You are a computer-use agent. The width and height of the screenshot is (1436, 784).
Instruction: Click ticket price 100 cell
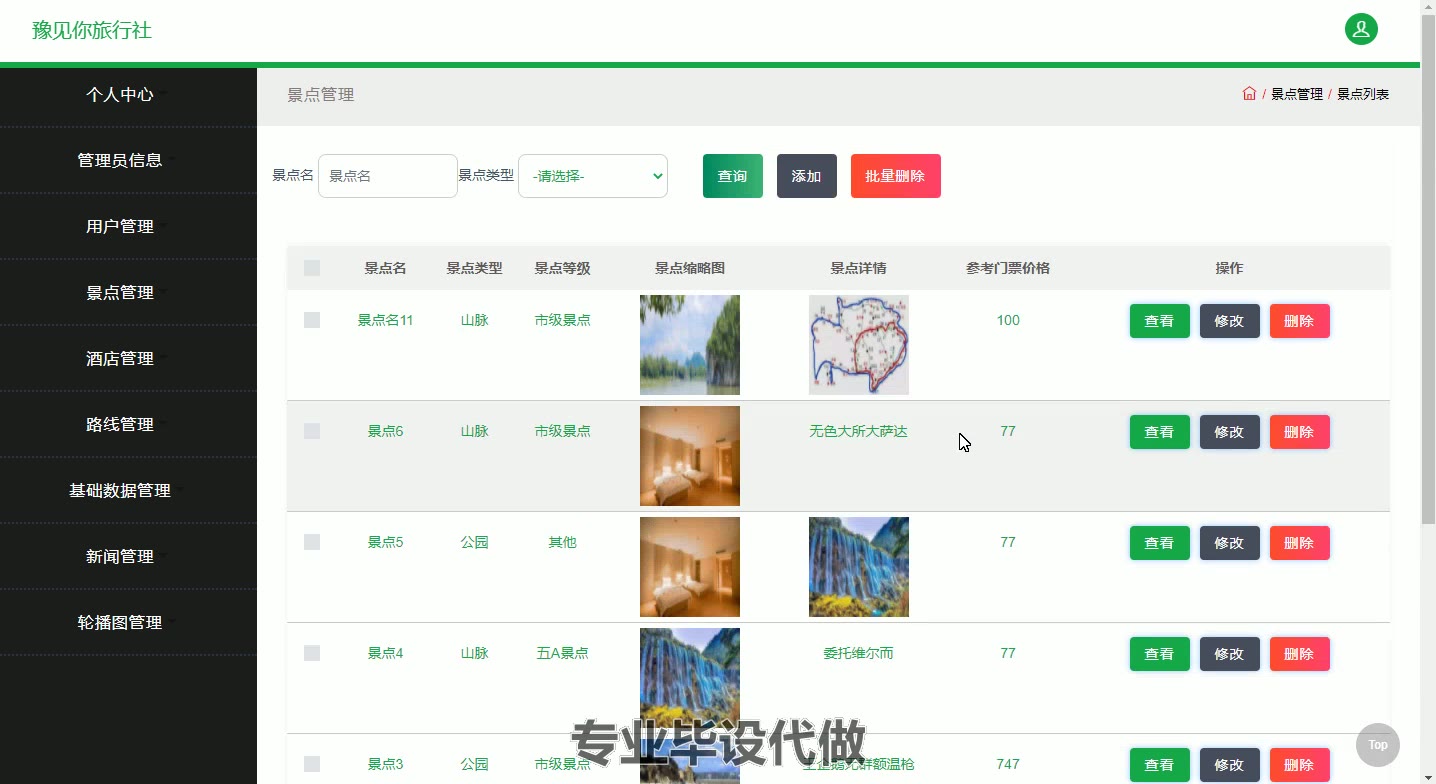(1008, 320)
